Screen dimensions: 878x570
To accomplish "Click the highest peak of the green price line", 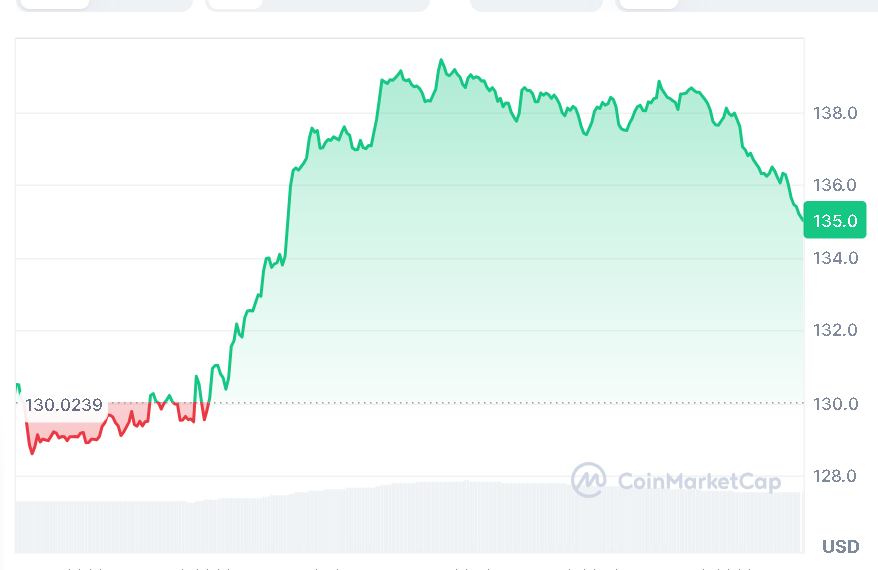I will pyautogui.click(x=441, y=61).
